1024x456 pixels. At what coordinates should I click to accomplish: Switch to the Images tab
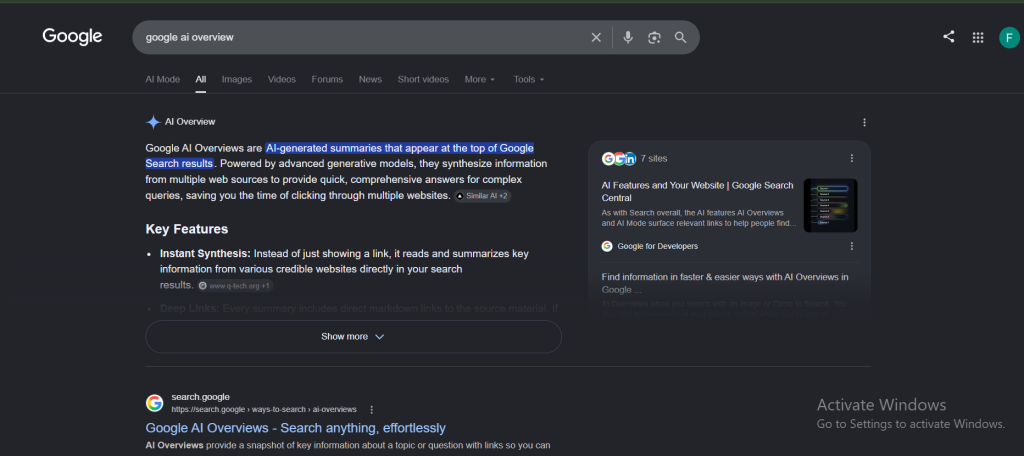[236, 79]
